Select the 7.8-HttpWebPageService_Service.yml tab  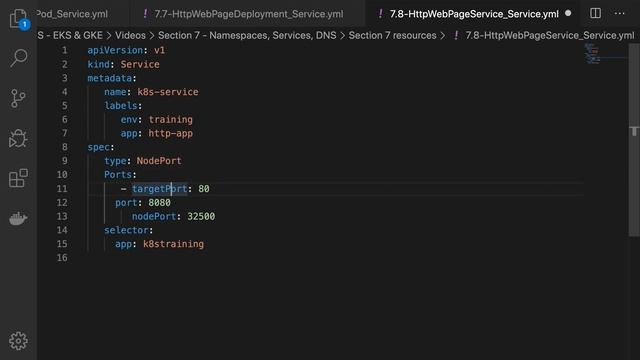point(474,14)
